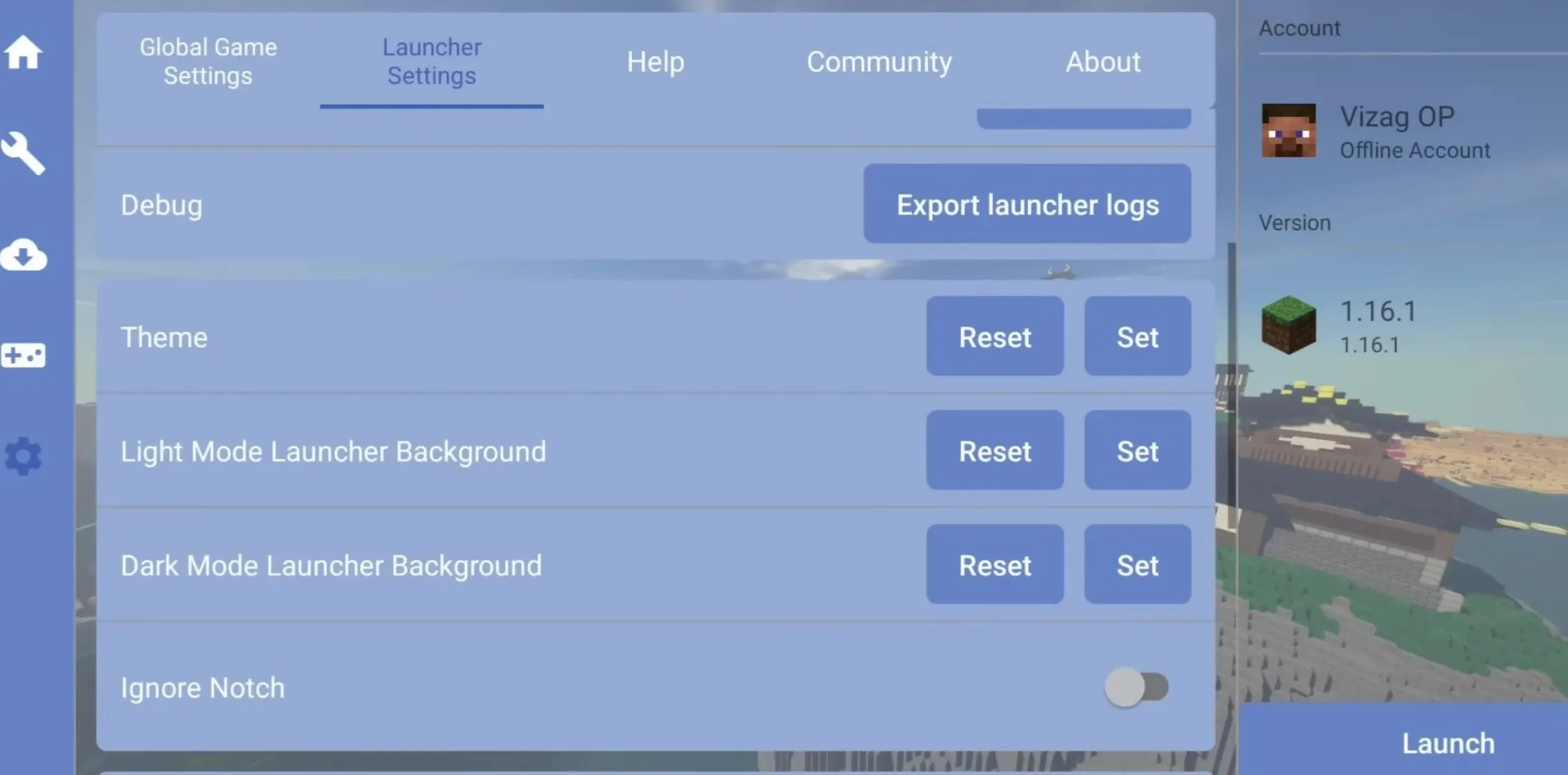Click the Theme label
Image resolution: width=1568 pixels, height=775 pixels.
pyautogui.click(x=164, y=337)
